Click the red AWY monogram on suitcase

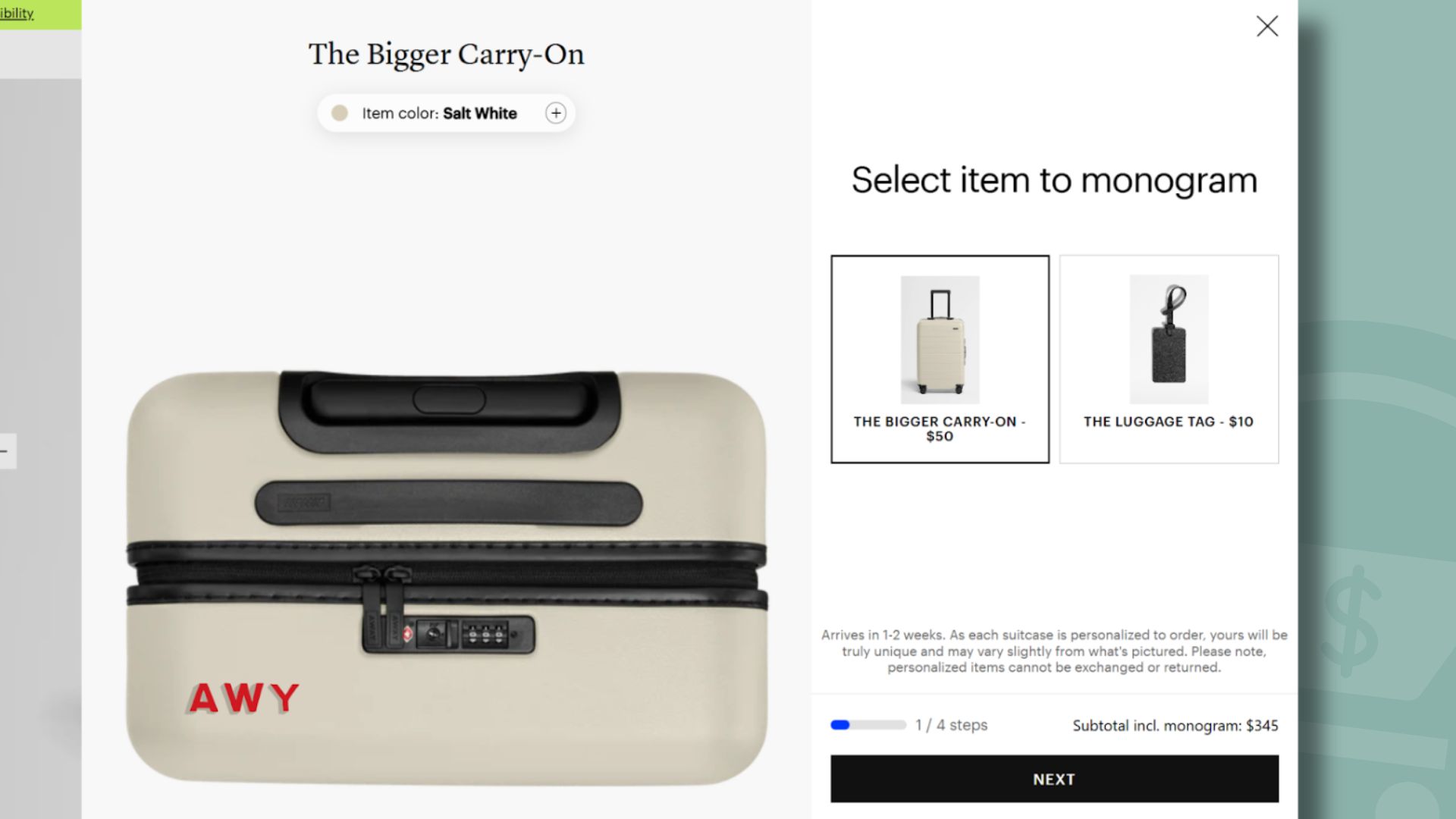tap(243, 698)
